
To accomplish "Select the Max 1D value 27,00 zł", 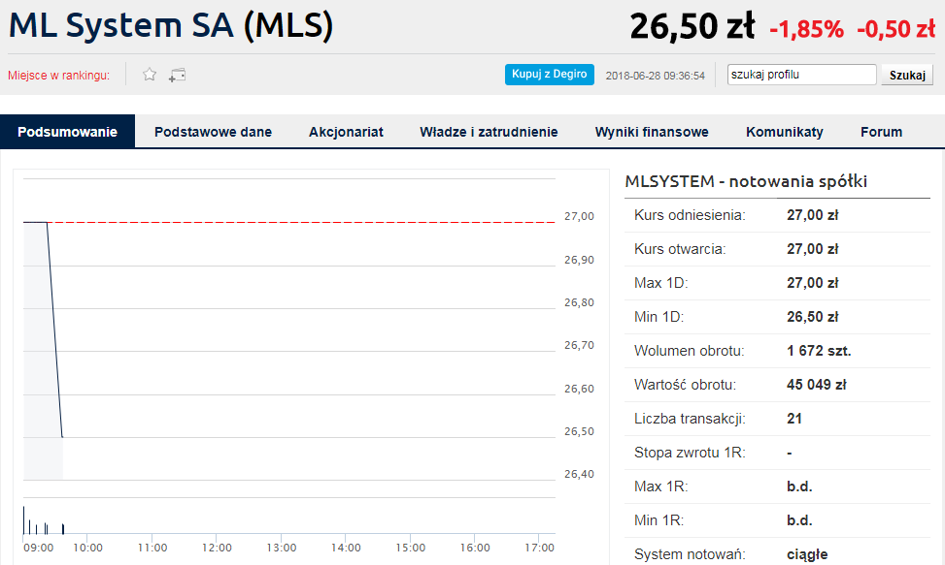I will (812, 283).
